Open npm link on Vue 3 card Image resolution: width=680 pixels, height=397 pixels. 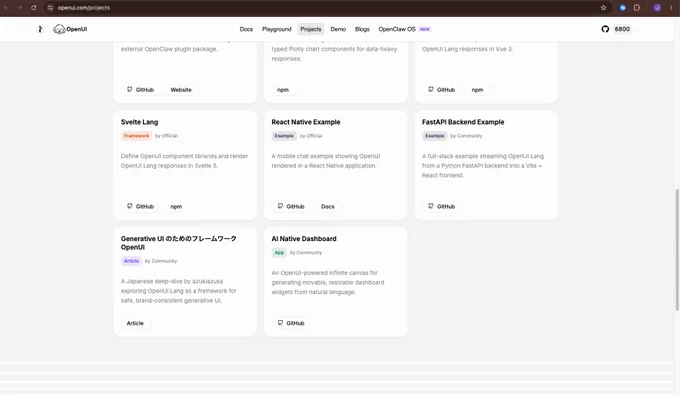pos(477,90)
